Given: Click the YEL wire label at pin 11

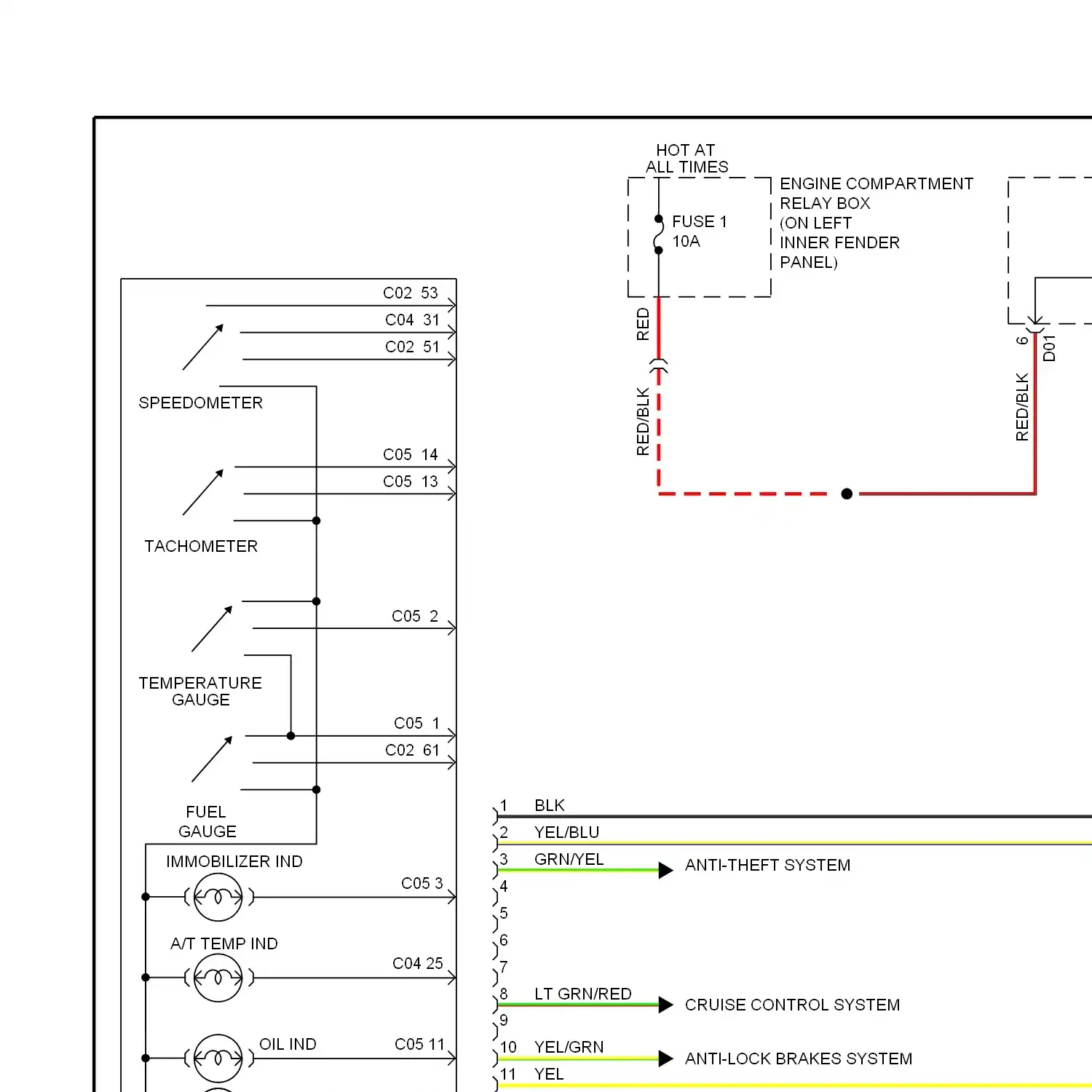Looking at the screenshot, I should click(x=549, y=1074).
